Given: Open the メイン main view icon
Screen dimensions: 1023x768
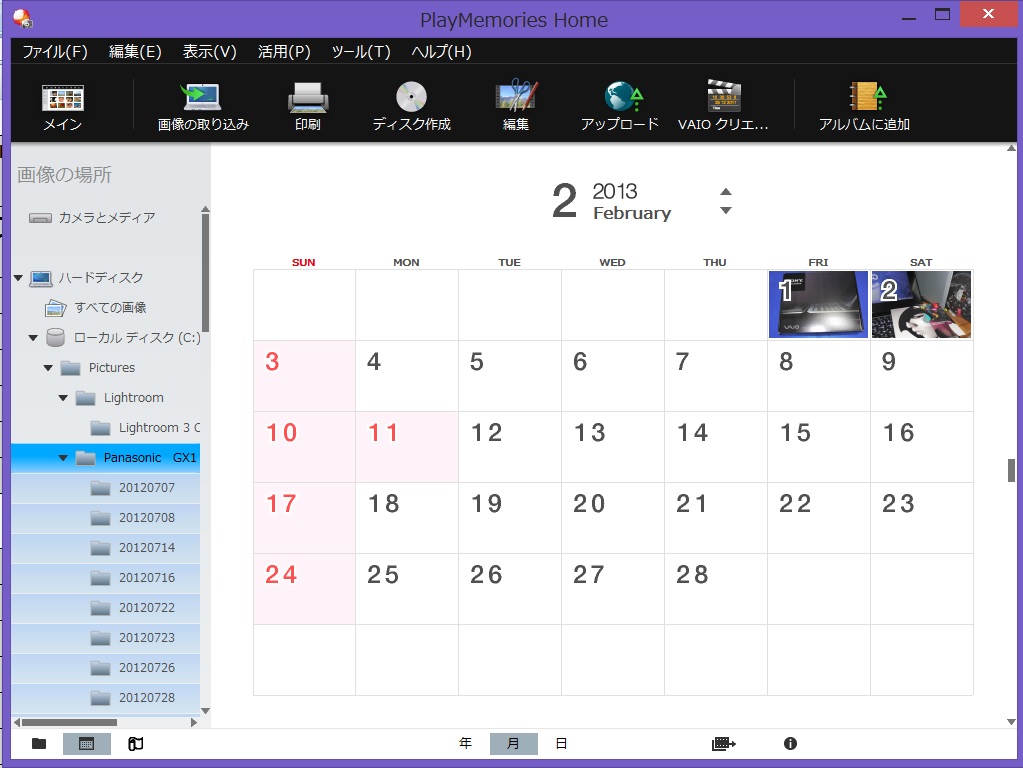Looking at the screenshot, I should point(63,106).
